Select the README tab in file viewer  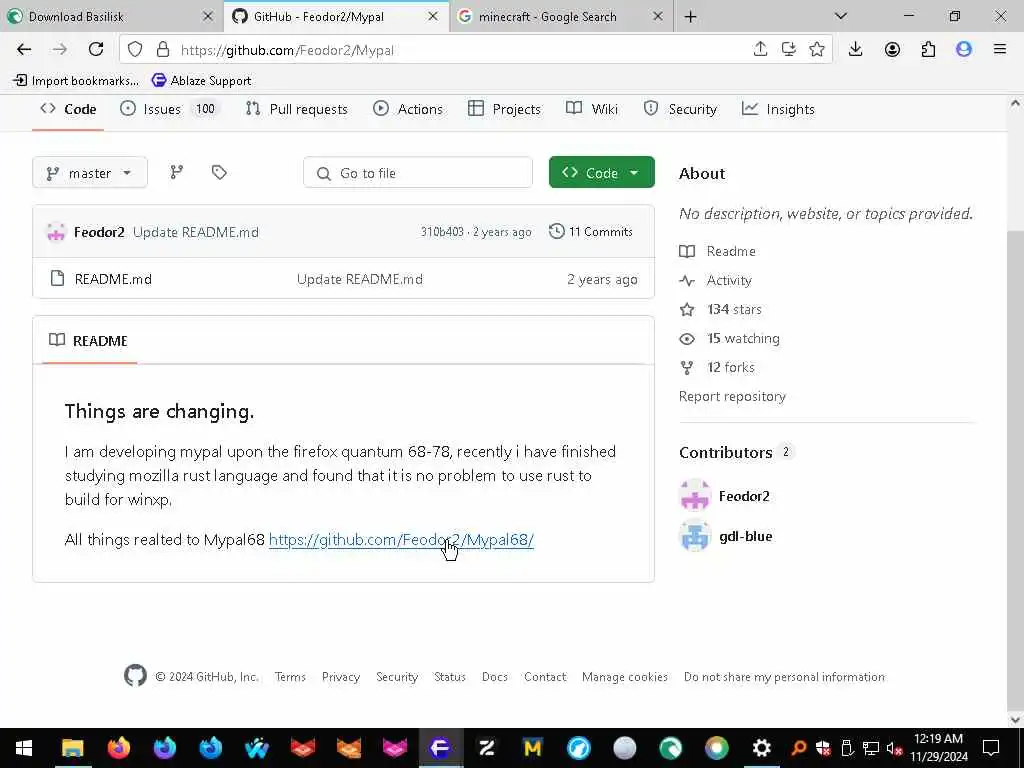pyautogui.click(x=89, y=340)
